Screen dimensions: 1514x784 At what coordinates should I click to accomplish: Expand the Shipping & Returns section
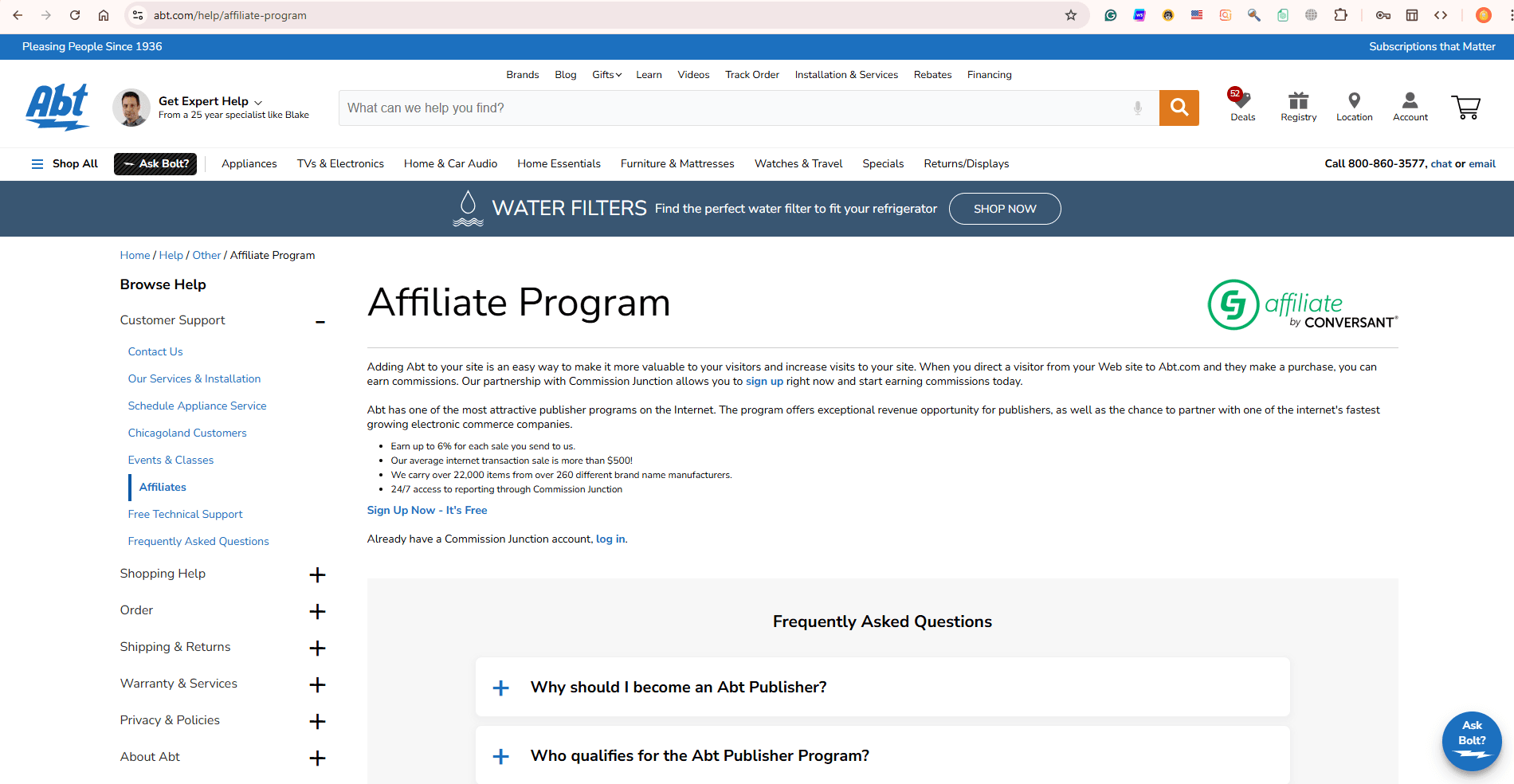(317, 648)
